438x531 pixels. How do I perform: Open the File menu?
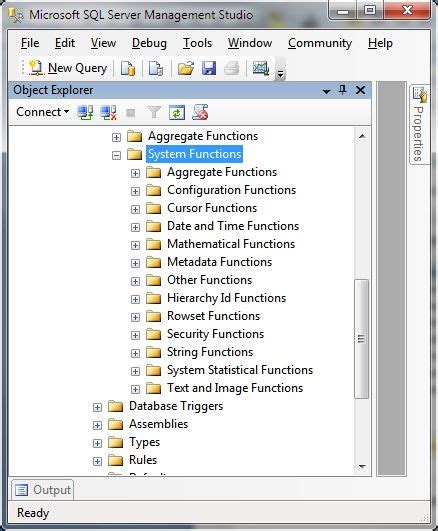30,43
